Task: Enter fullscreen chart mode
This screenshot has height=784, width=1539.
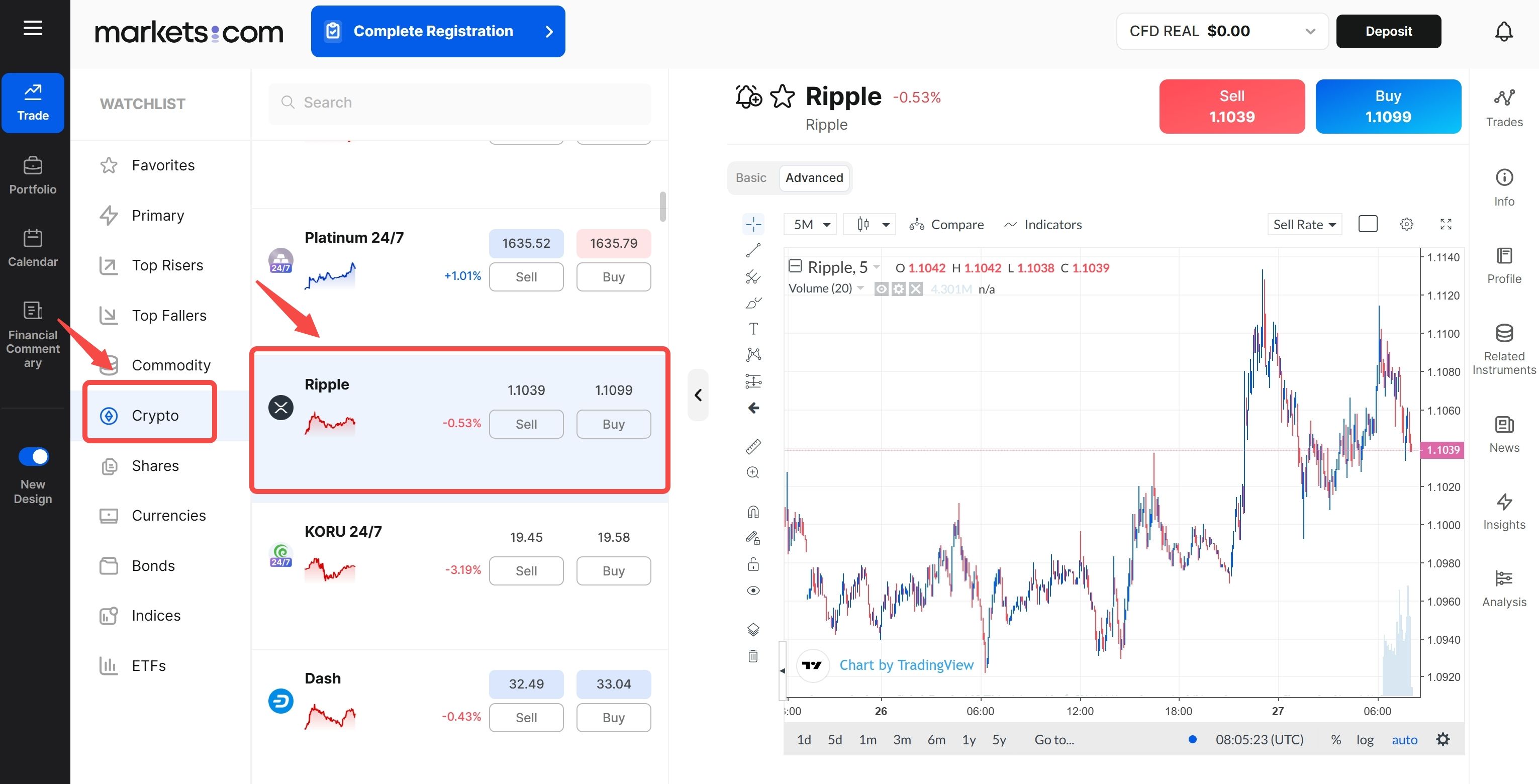Action: click(1446, 224)
